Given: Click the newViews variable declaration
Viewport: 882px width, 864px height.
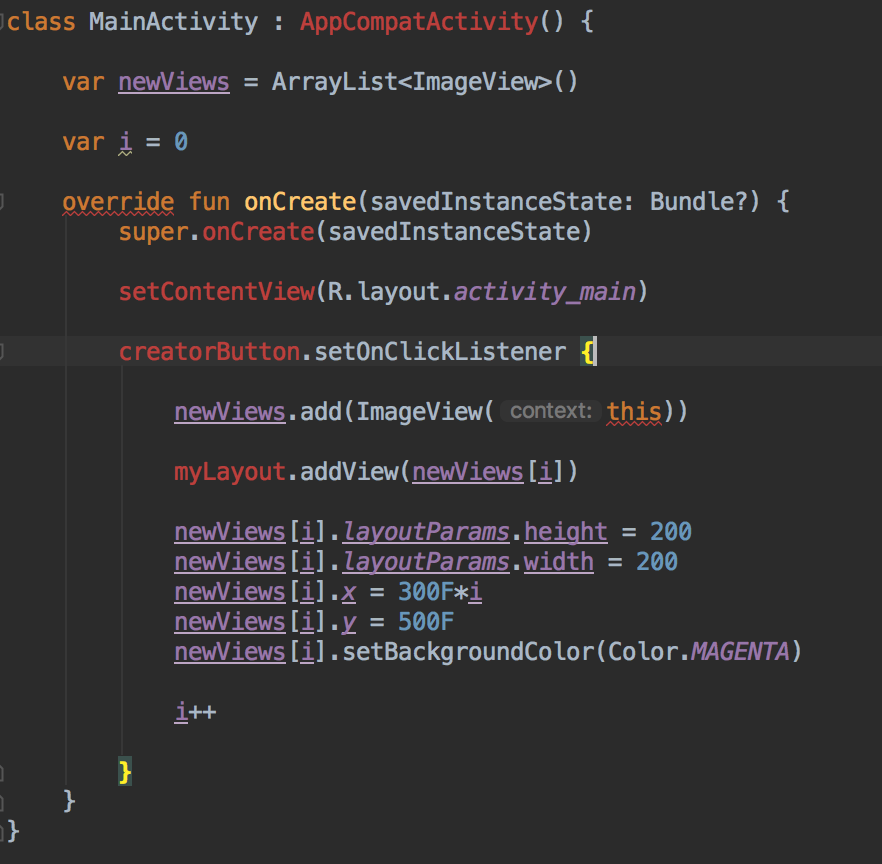Looking at the screenshot, I should tap(173, 81).
